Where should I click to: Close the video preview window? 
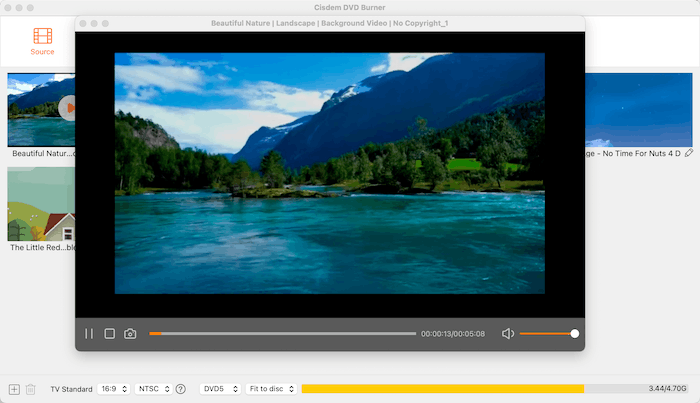pos(81,23)
